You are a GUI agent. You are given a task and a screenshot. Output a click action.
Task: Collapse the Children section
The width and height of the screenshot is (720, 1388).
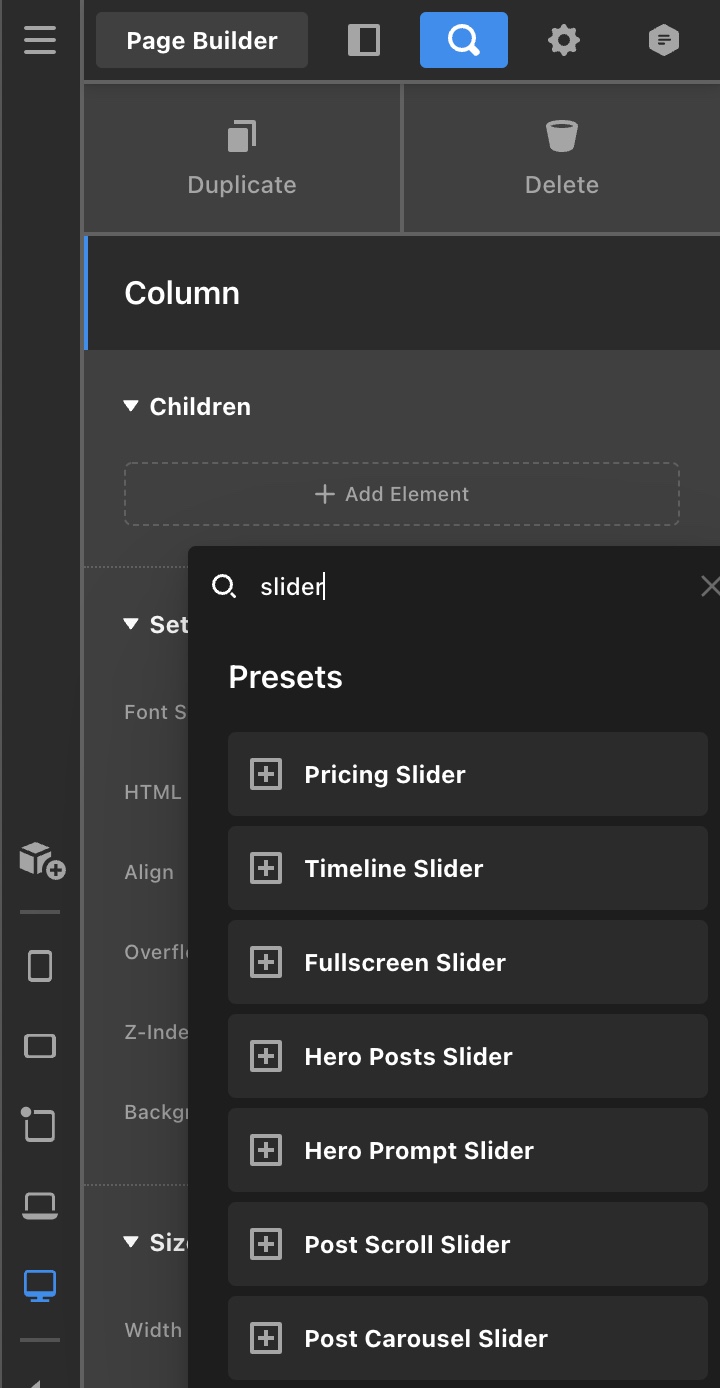(130, 407)
